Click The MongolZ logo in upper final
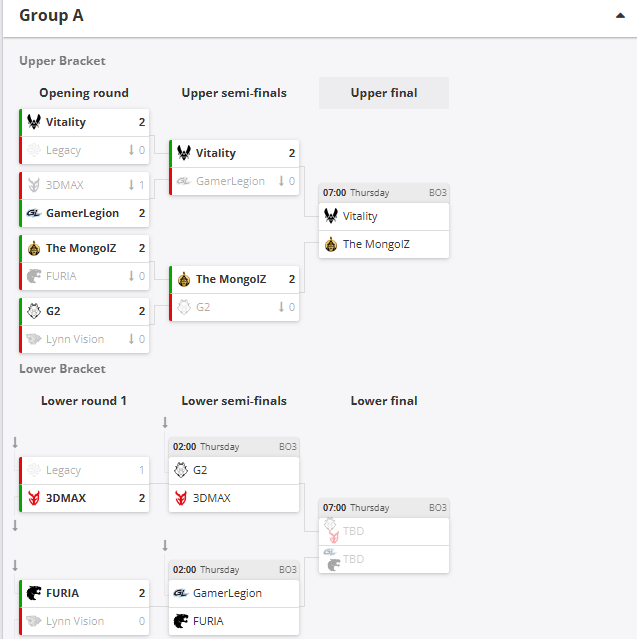The image size is (637, 639). click(331, 244)
